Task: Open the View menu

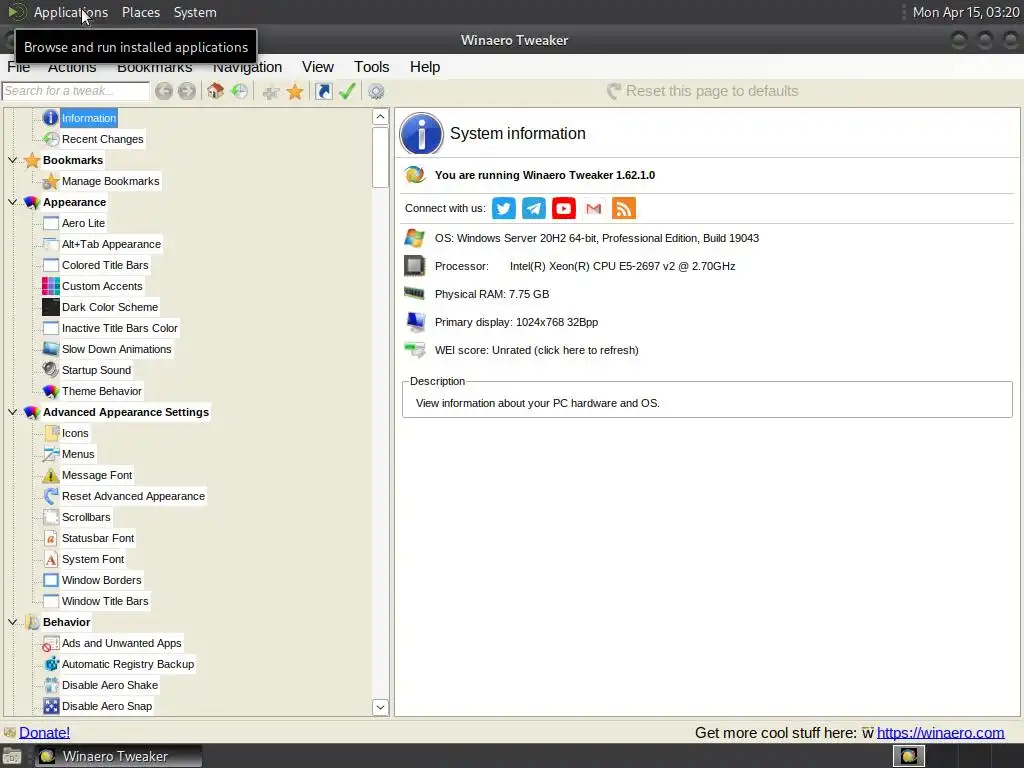Action: [x=318, y=67]
